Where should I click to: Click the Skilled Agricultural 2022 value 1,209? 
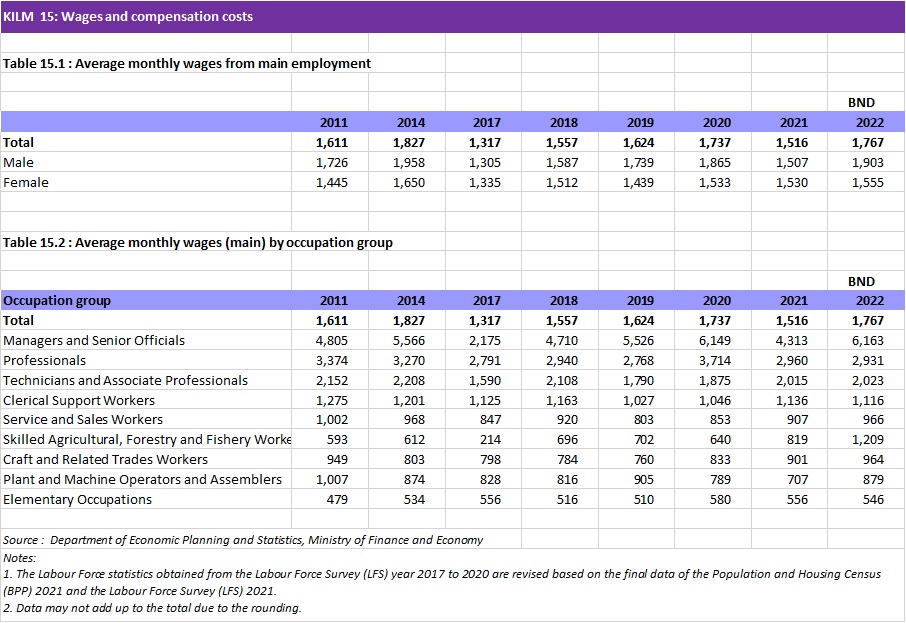(x=867, y=439)
